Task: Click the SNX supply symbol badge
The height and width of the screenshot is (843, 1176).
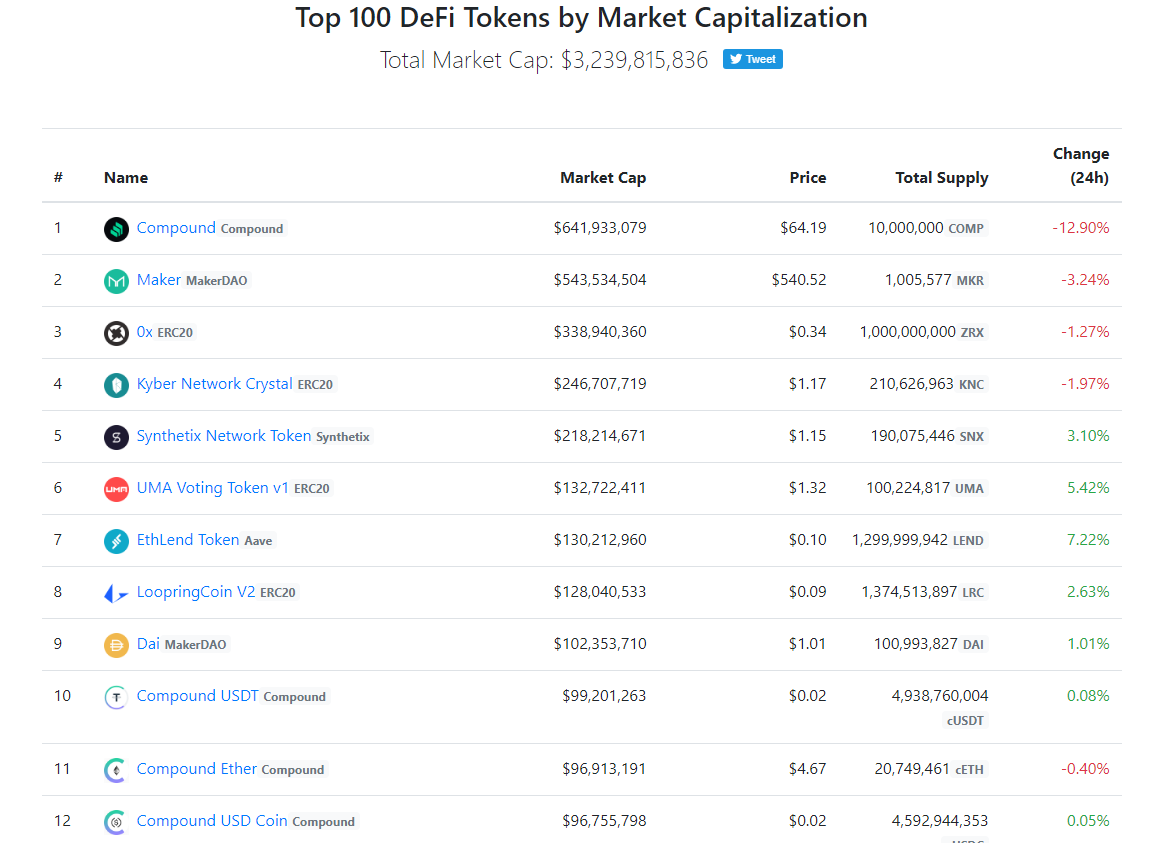Action: click(971, 436)
